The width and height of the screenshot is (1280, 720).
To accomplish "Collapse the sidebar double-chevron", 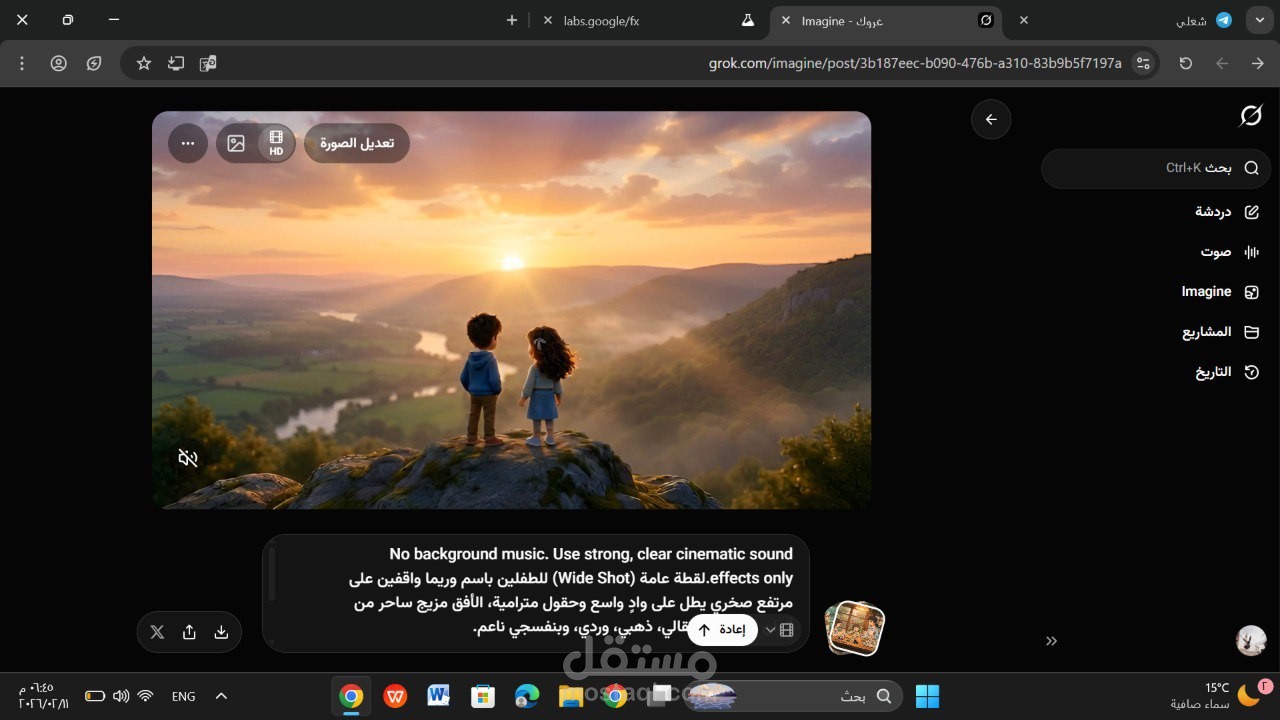I will (x=1051, y=641).
